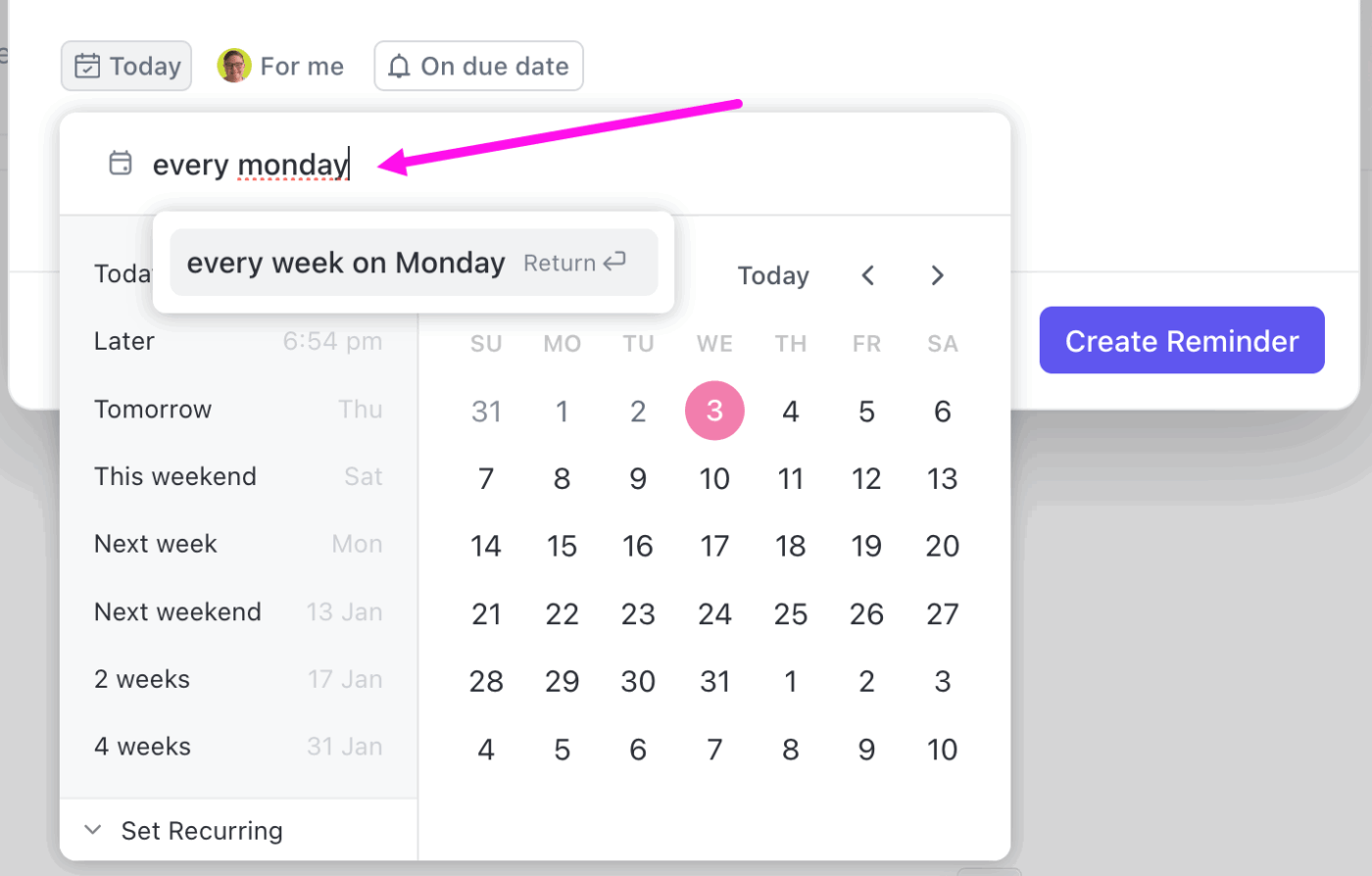Click the calendar icon on the Today pill
Image resolution: width=1372 pixels, height=876 pixels.
(88, 66)
